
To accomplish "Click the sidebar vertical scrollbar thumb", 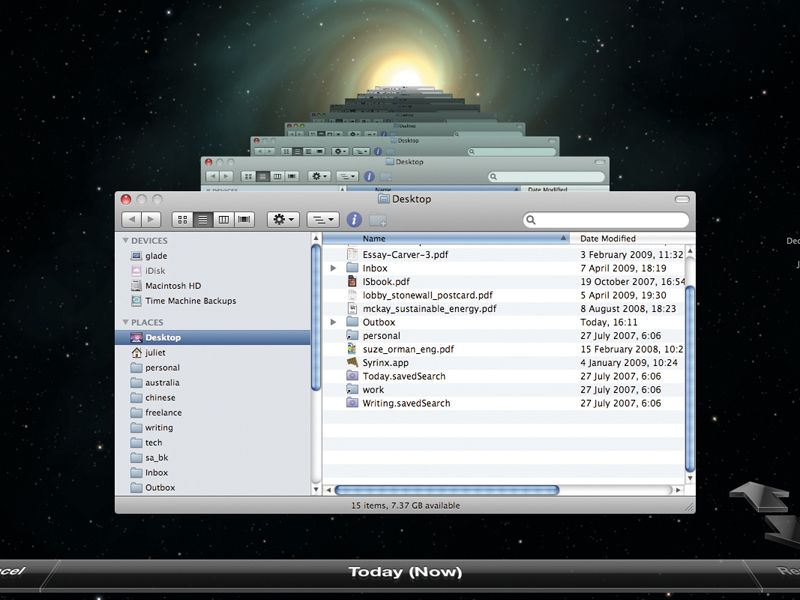I will [316, 317].
